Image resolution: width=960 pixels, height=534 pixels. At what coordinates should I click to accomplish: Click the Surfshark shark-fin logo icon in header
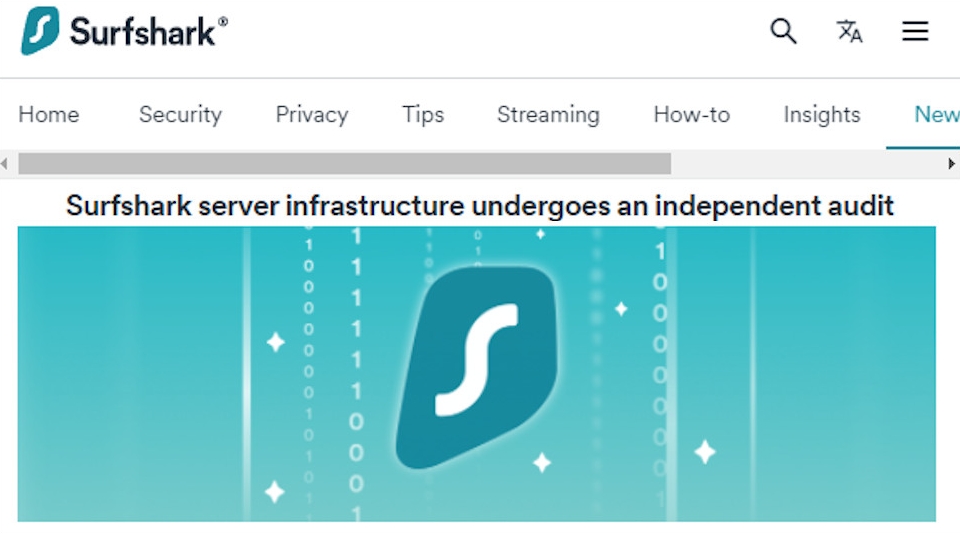[40, 31]
